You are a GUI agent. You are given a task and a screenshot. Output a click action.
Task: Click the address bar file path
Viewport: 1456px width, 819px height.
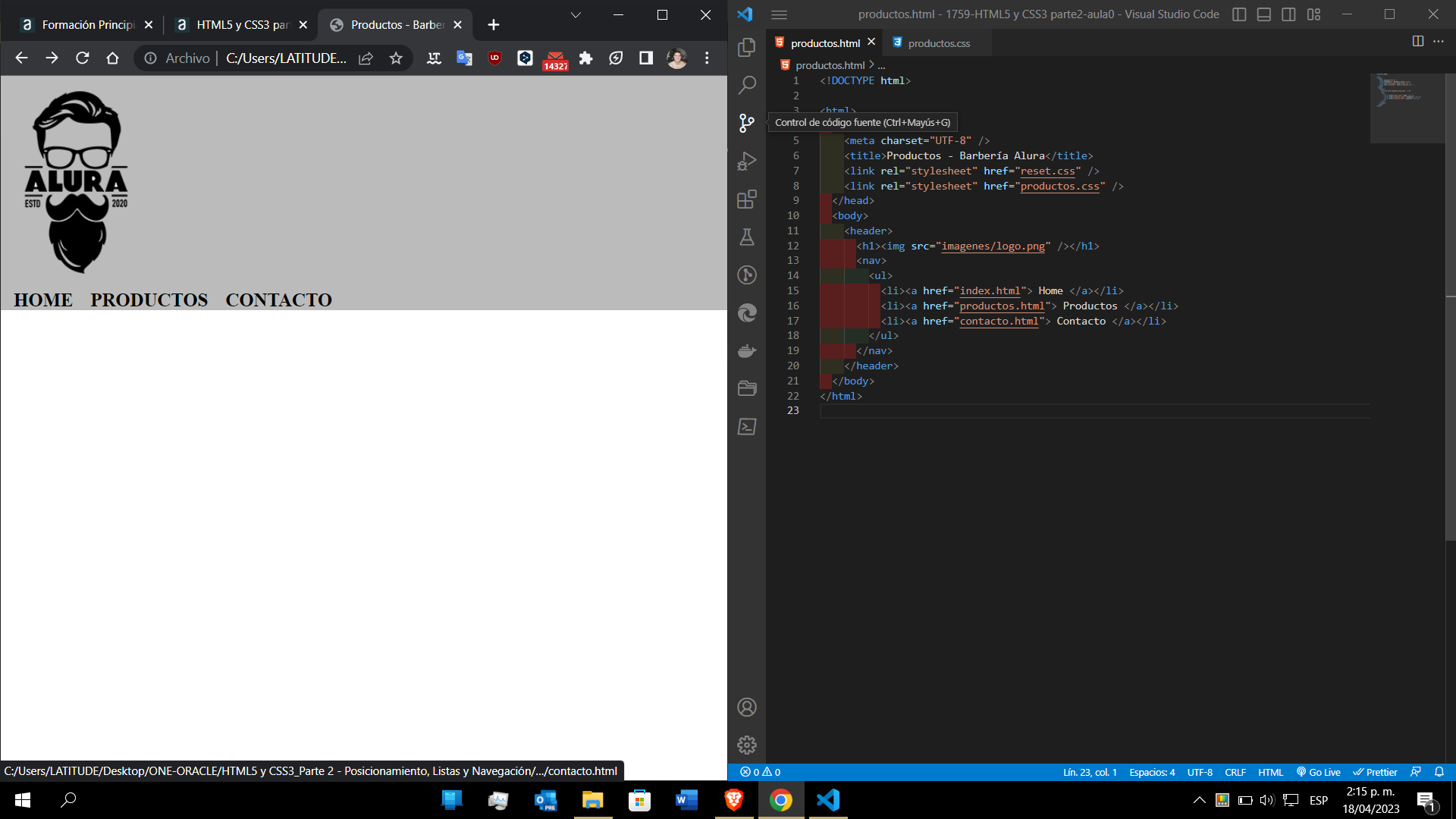(286, 58)
